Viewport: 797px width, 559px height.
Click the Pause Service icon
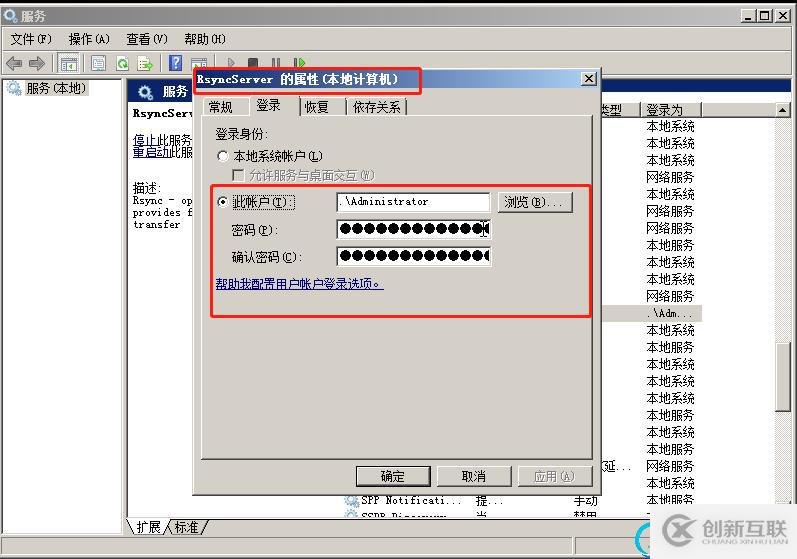[x=276, y=64]
